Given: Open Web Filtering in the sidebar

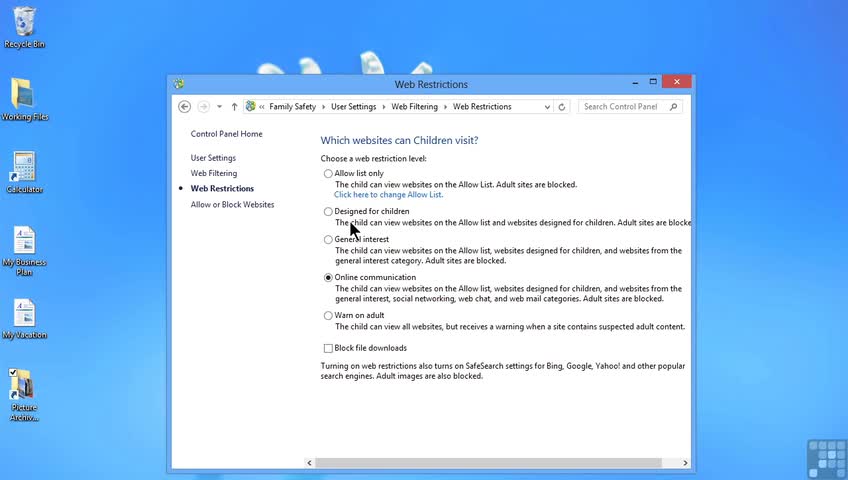Looking at the screenshot, I should coord(214,173).
